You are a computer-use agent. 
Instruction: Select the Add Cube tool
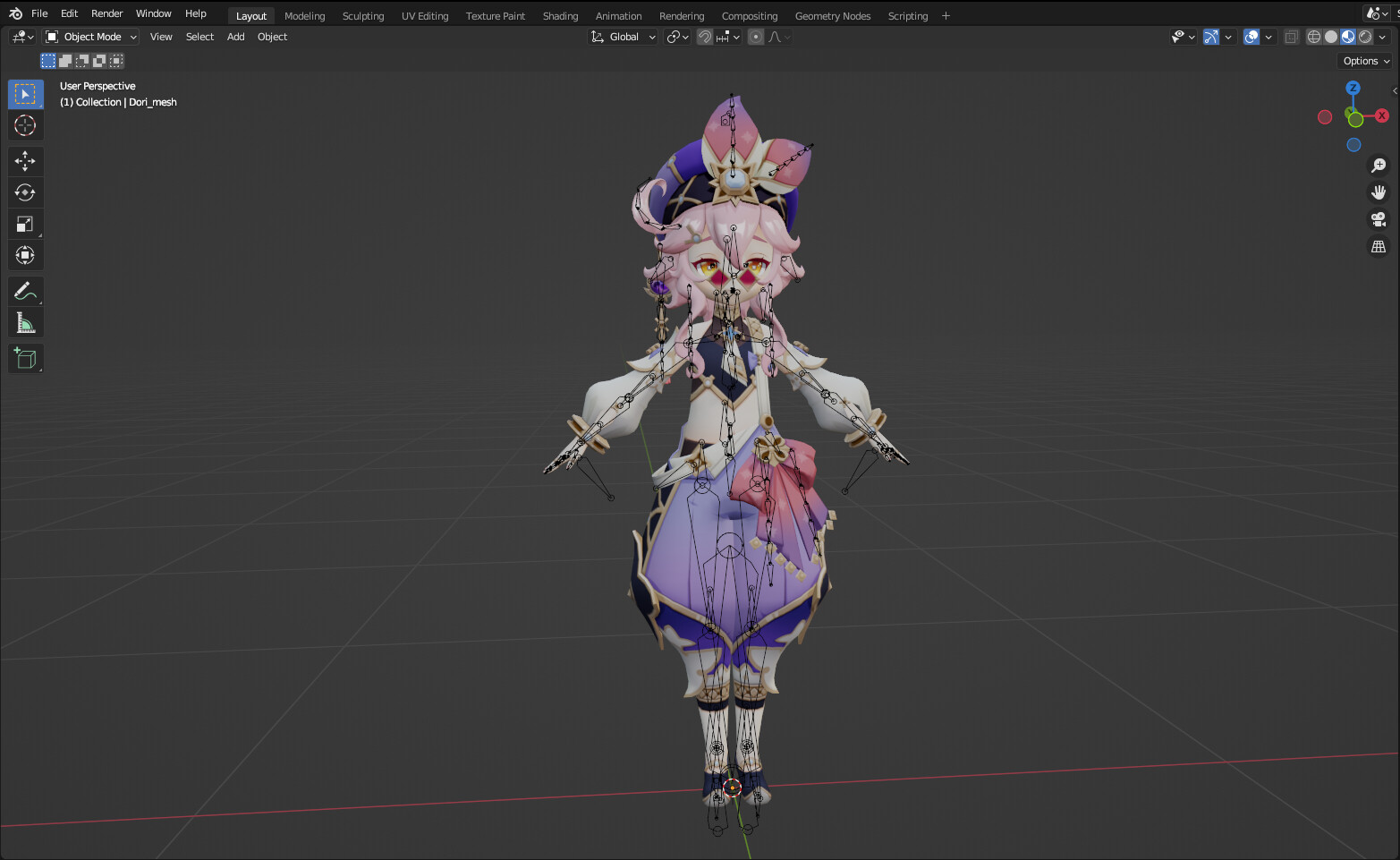(26, 359)
